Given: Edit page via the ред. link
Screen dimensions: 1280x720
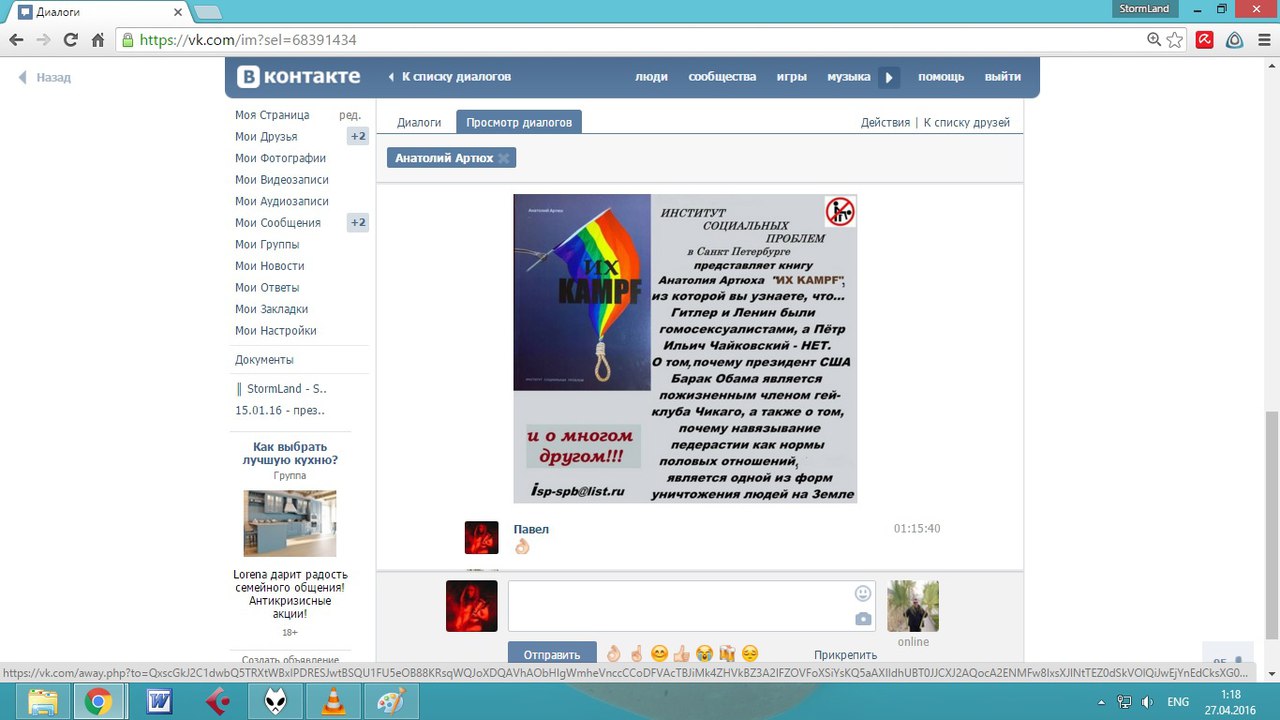Looking at the screenshot, I should [x=350, y=115].
